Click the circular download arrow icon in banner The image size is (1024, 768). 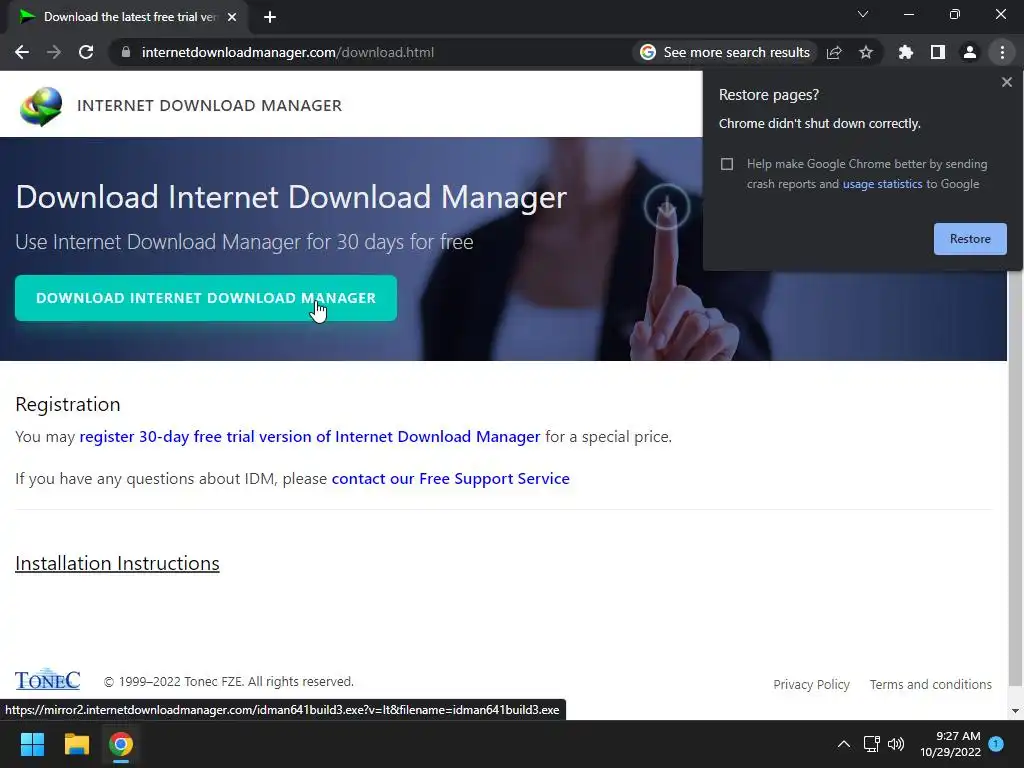666,207
